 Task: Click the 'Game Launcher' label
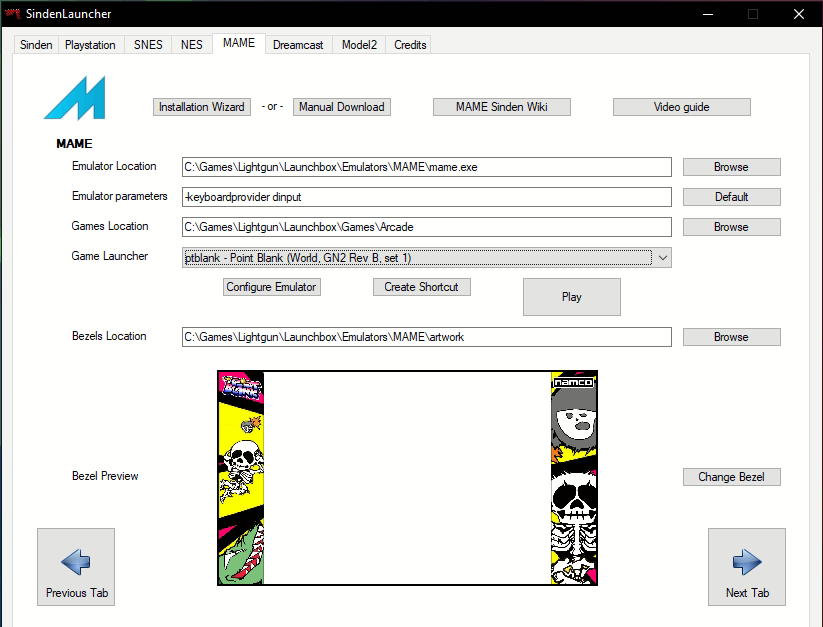point(110,256)
